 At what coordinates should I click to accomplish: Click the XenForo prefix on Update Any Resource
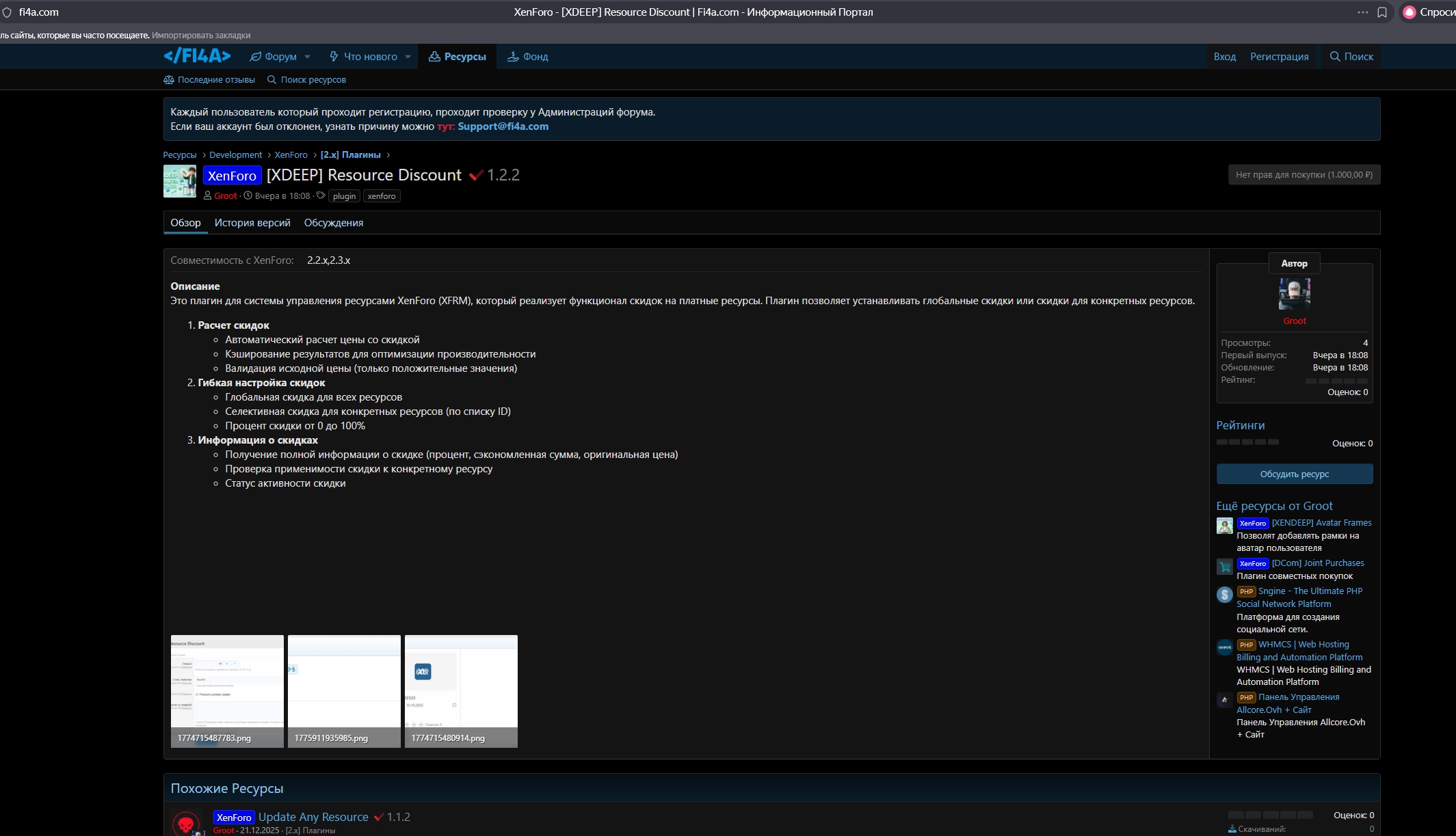(234, 818)
